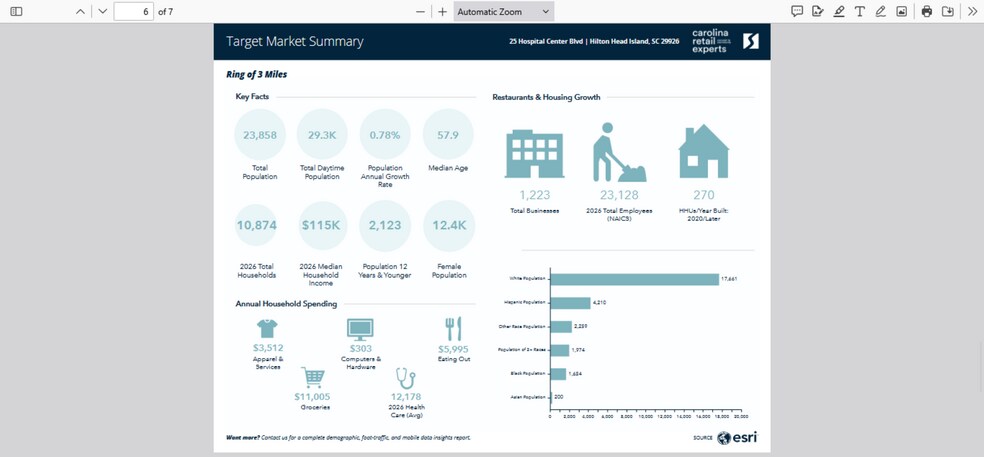Zoom out with the minus button
Viewport: 984px width, 457px height.
pos(420,11)
